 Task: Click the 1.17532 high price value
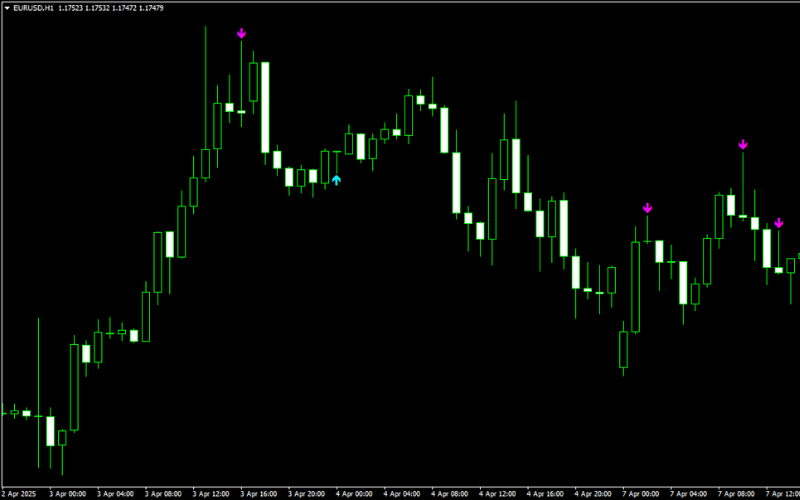97,8
